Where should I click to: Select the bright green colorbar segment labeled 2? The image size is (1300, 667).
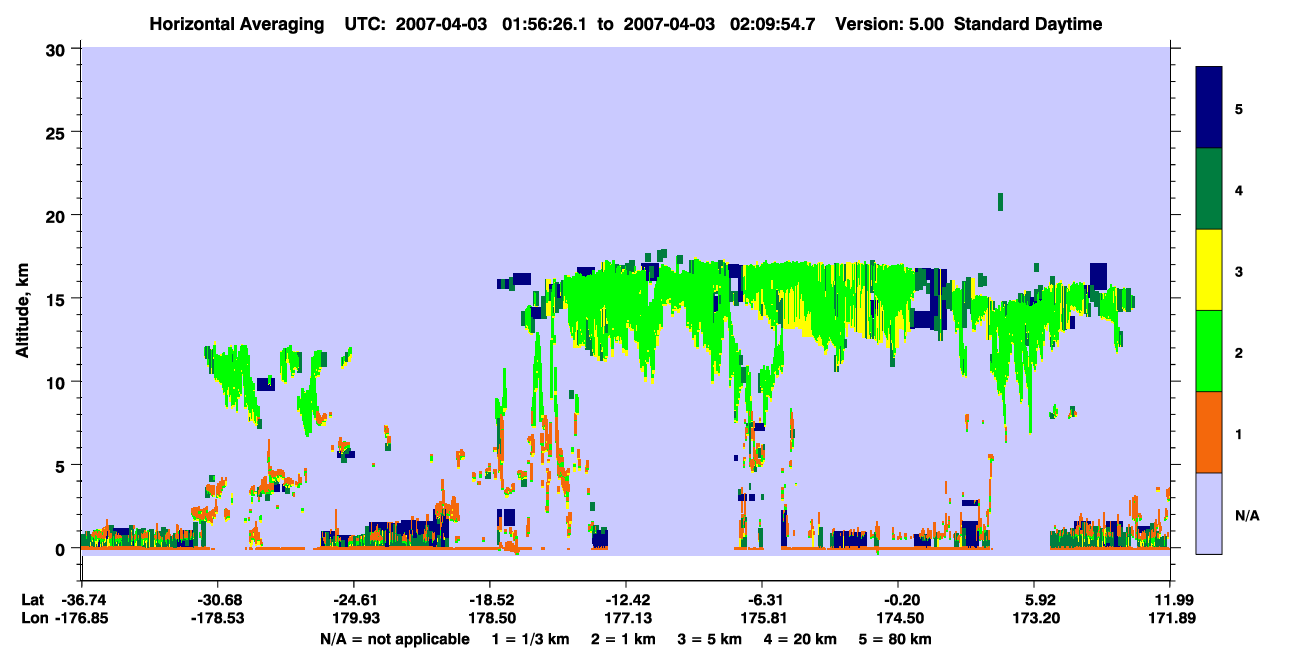(1209, 351)
